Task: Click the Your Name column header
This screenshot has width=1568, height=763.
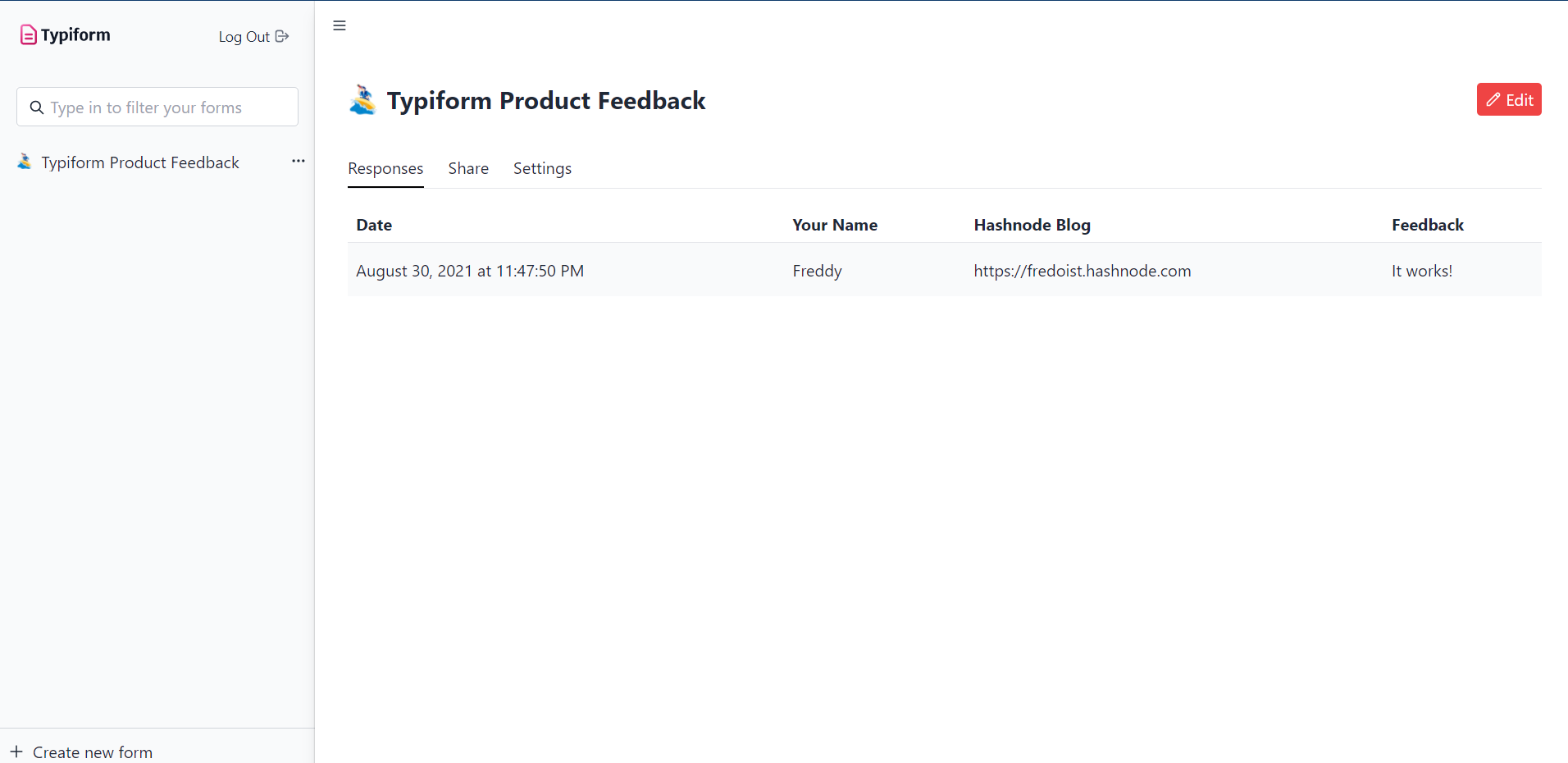Action: [835, 225]
